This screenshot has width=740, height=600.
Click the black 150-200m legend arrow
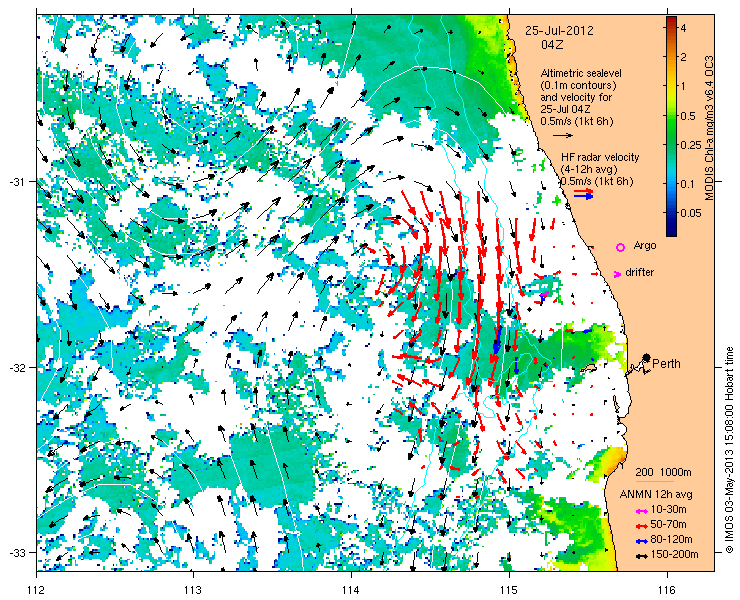click(x=640, y=556)
